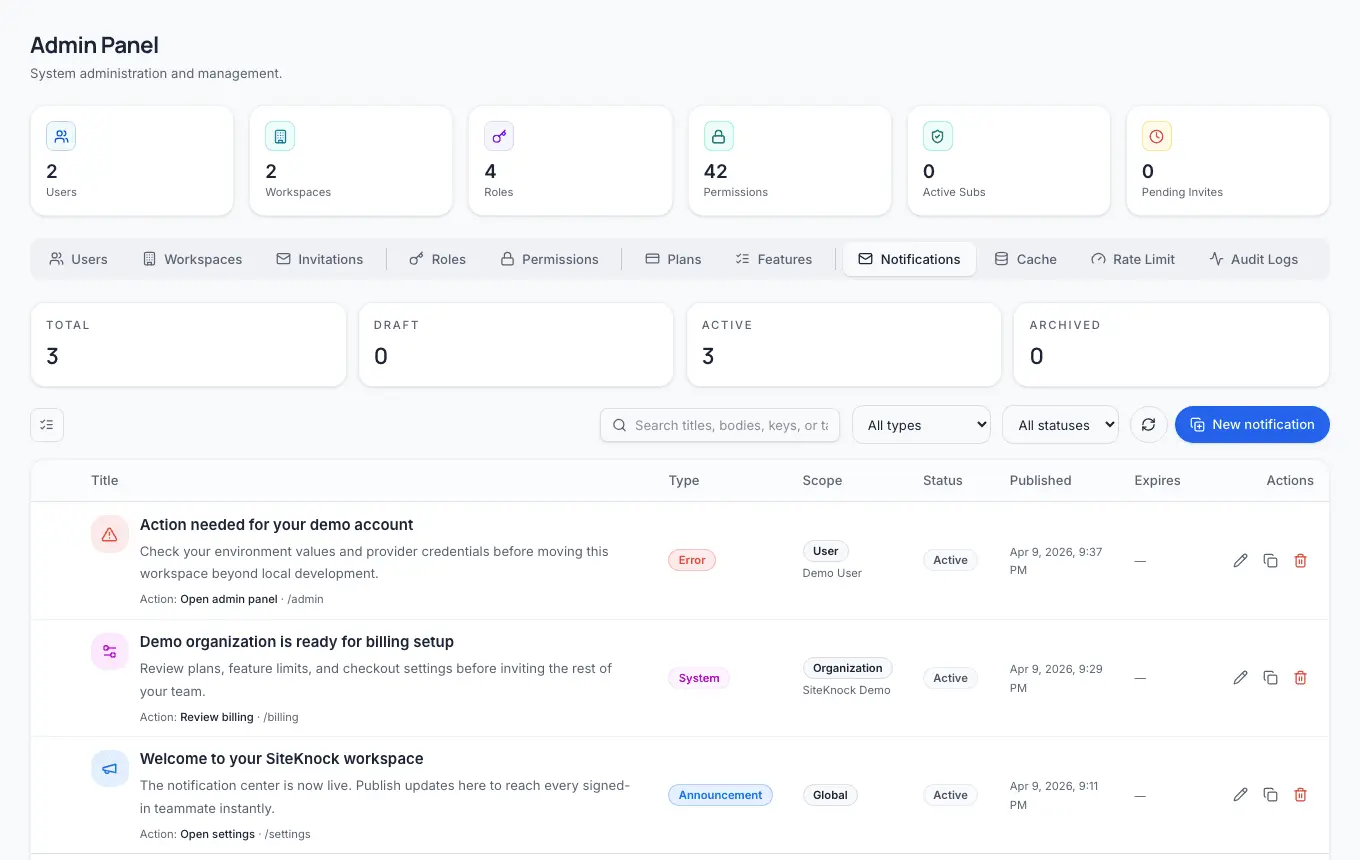Viewport: 1360px width, 860px height.
Task: Switch to the Users tab
Action: click(x=78, y=259)
